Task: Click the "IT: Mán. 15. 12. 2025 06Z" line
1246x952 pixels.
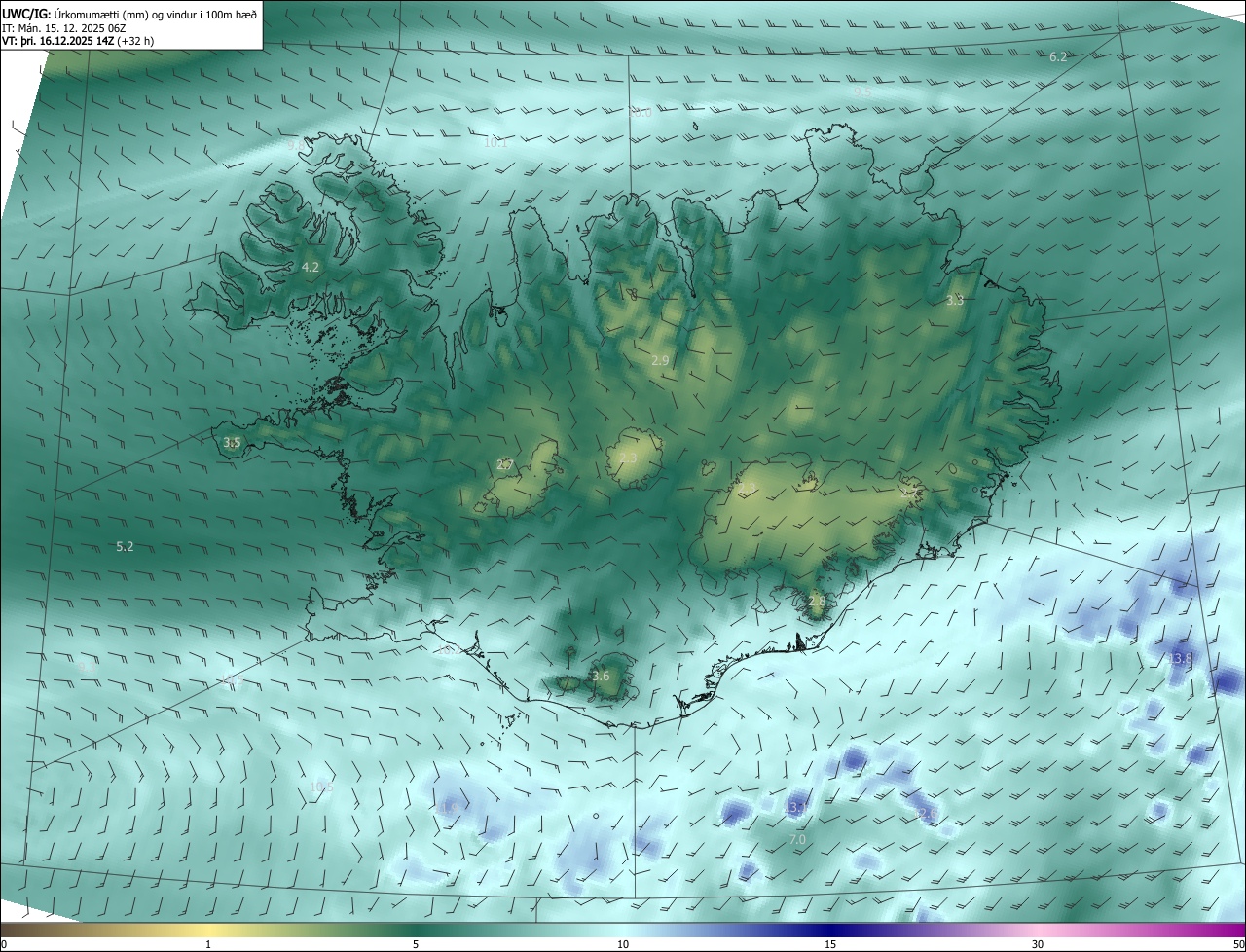Action: pos(64,28)
